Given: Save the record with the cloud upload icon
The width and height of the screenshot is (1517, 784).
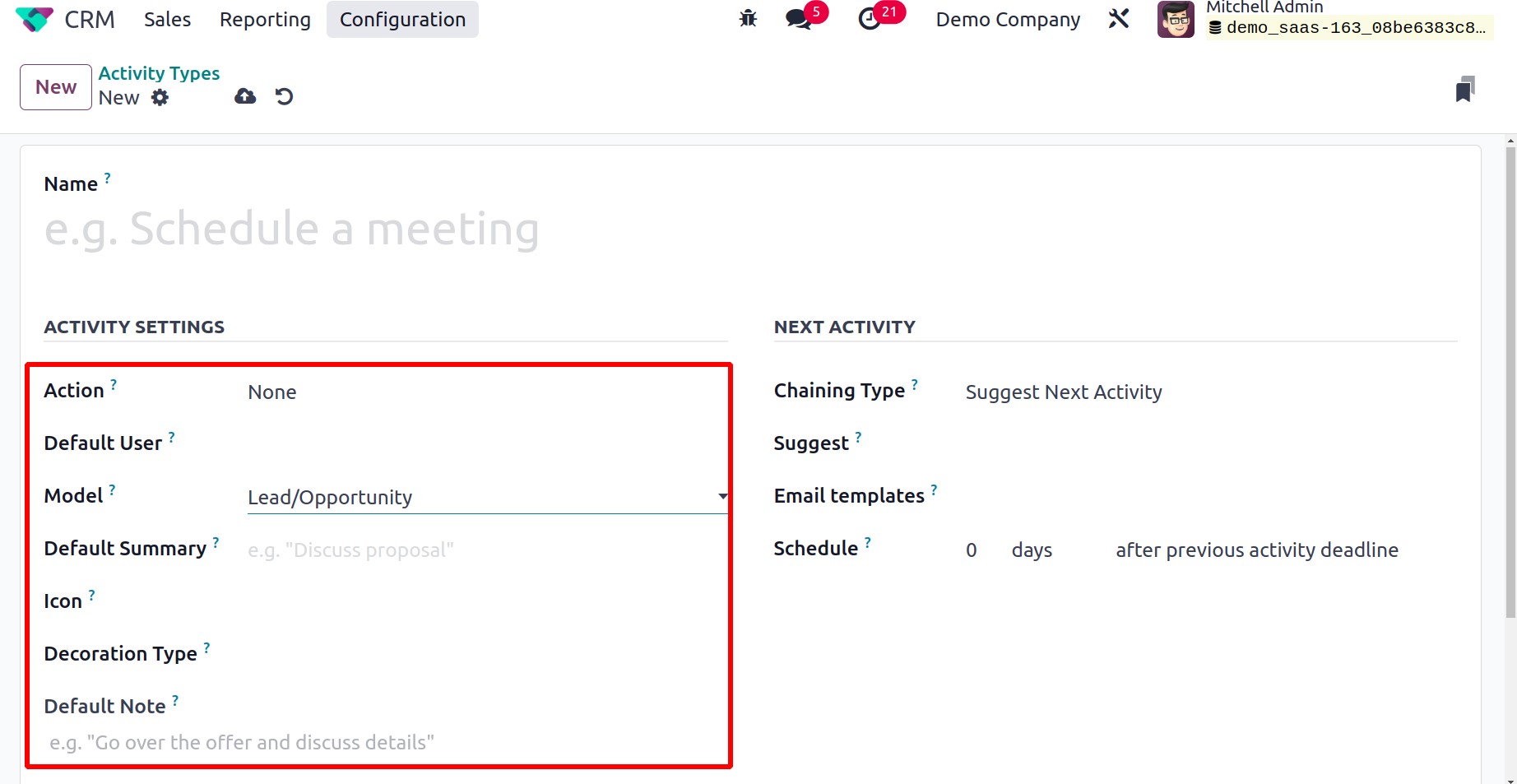Looking at the screenshot, I should 245,97.
